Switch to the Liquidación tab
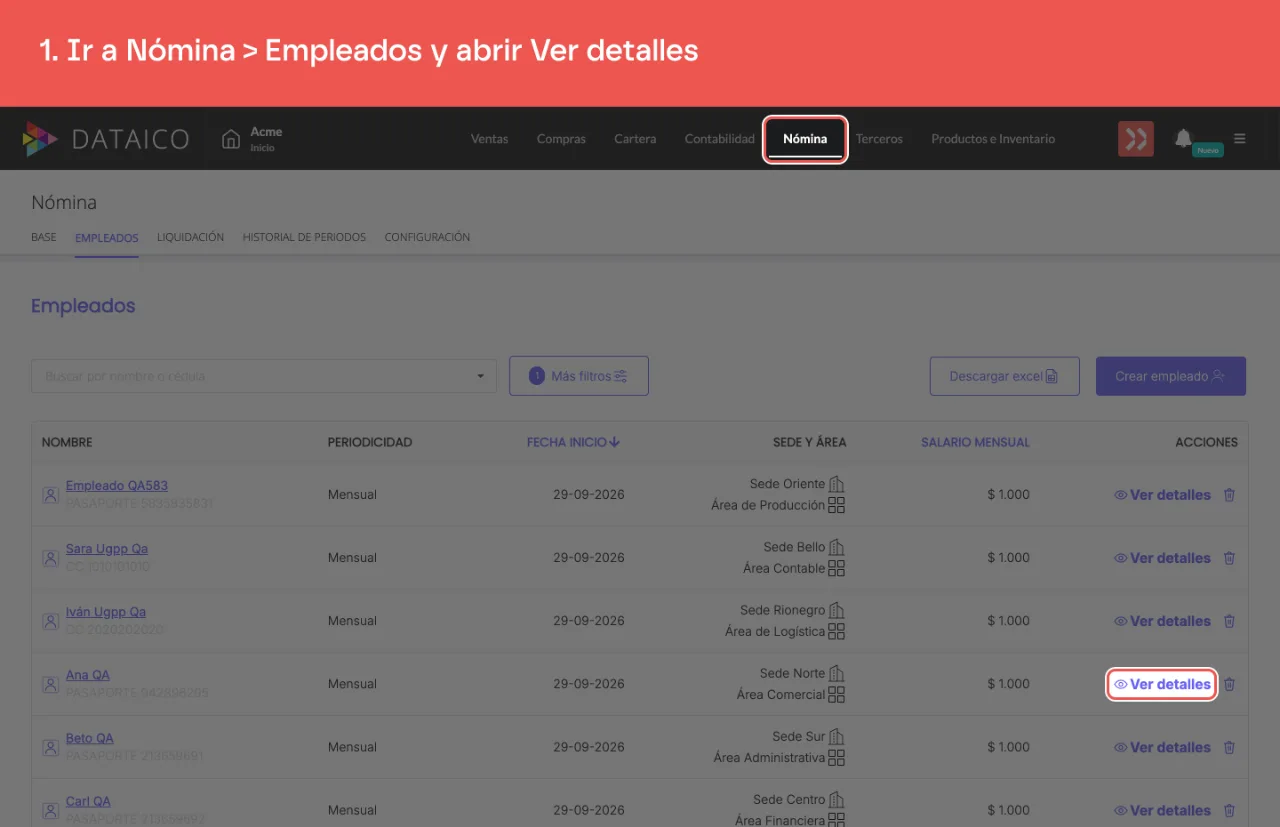 tap(190, 237)
